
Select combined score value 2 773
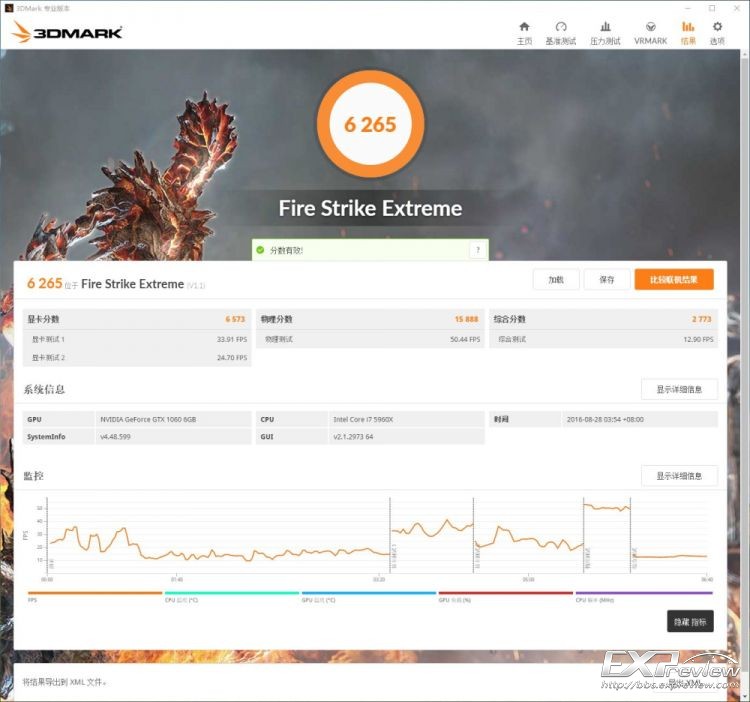coord(701,319)
